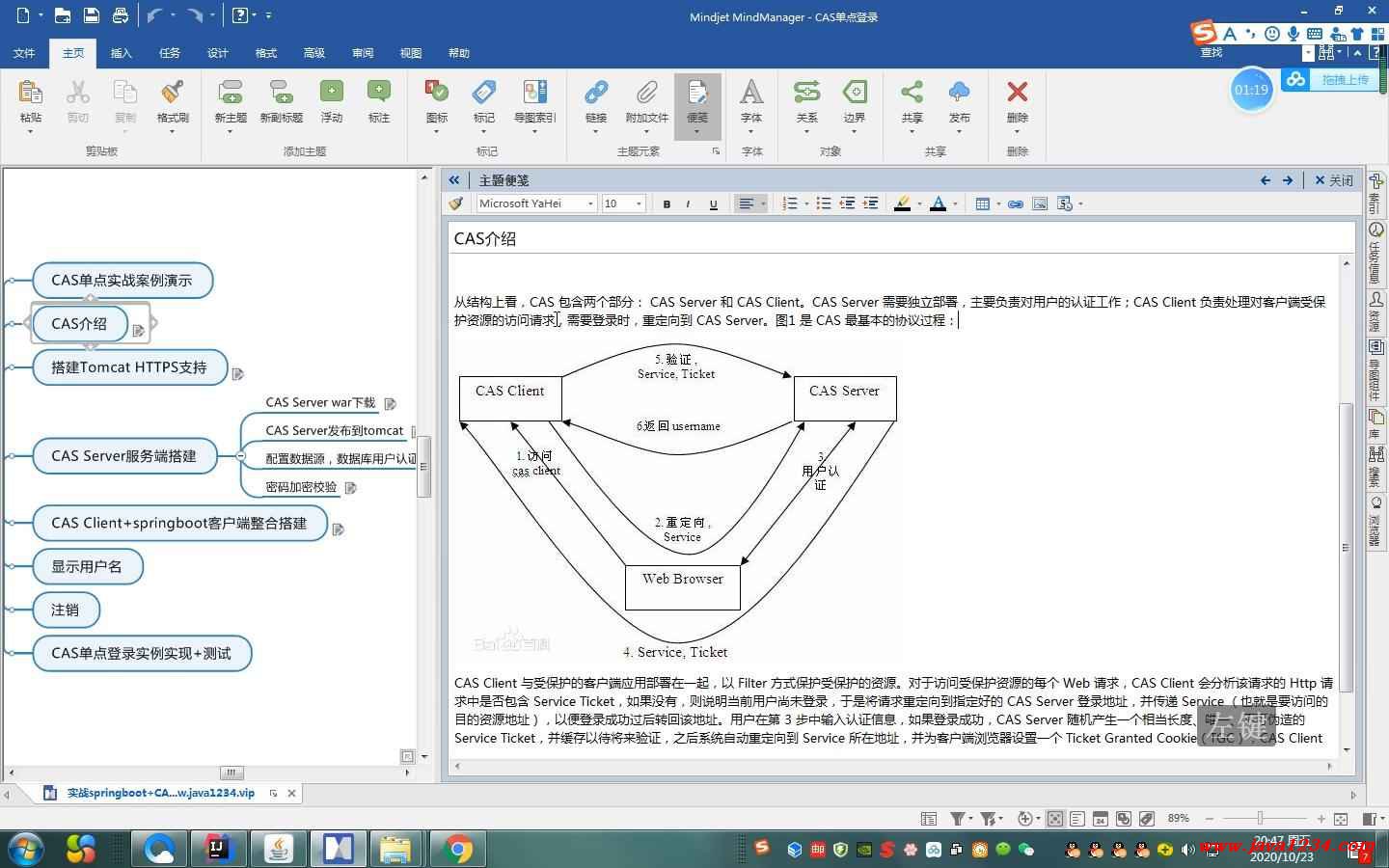Image resolution: width=1389 pixels, height=868 pixels.
Task: Open the 文件 menu
Action: coord(24,53)
